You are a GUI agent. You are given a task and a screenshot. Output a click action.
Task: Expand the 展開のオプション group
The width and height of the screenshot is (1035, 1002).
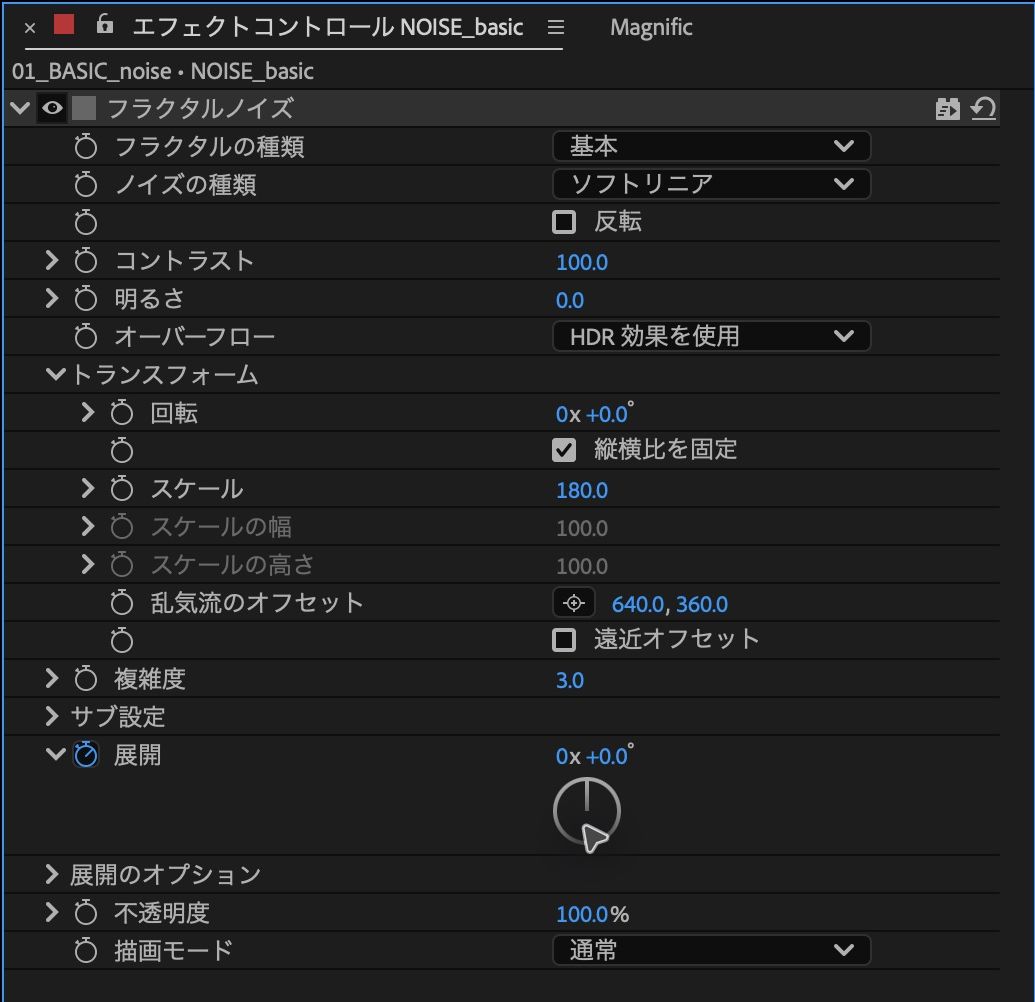(x=51, y=874)
